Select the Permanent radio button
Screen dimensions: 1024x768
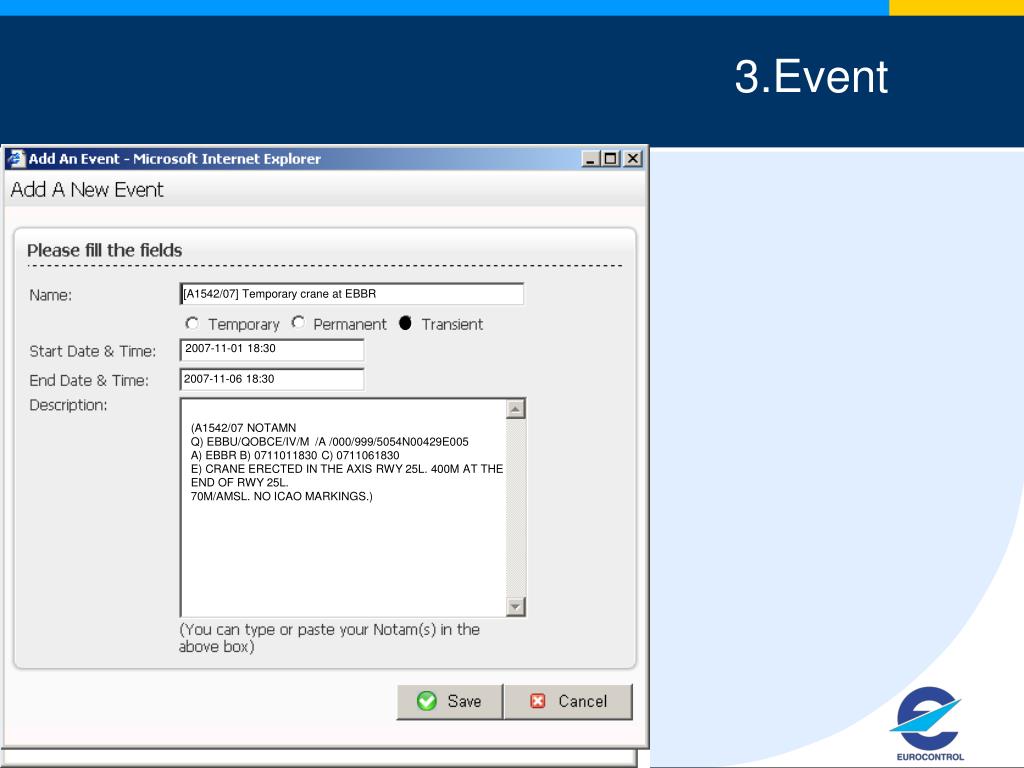pyautogui.click(x=298, y=323)
